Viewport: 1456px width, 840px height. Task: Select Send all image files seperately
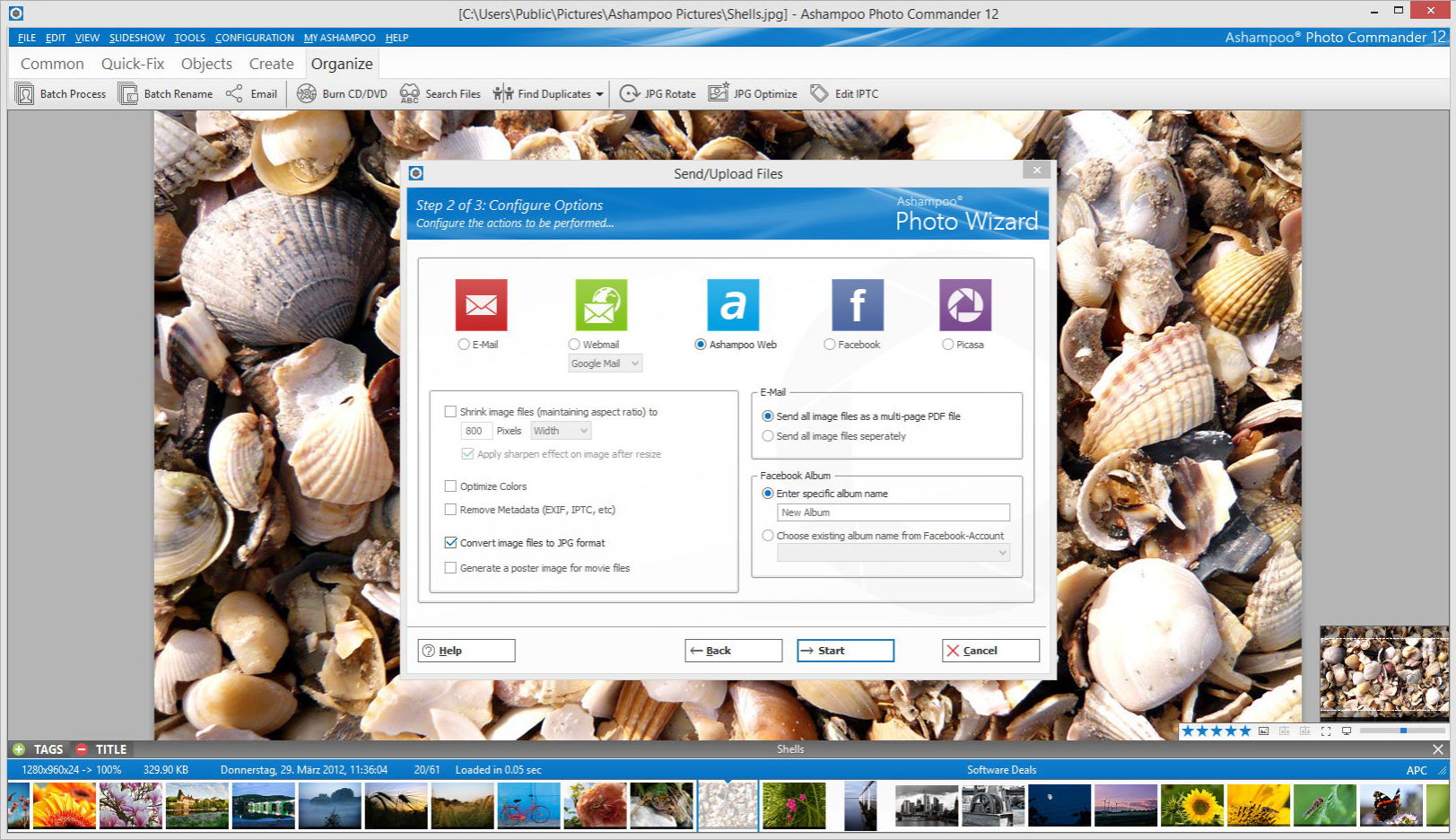768,436
